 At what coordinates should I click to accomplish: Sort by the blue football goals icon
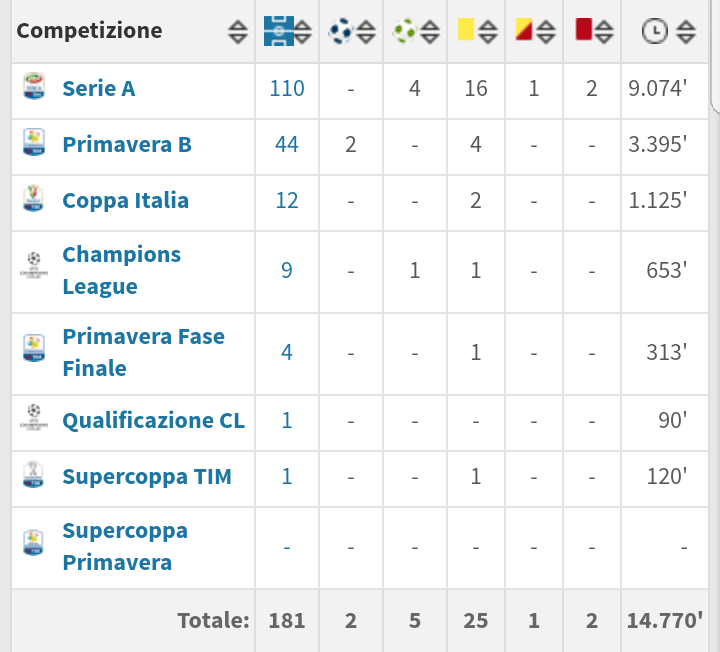[x=341, y=31]
